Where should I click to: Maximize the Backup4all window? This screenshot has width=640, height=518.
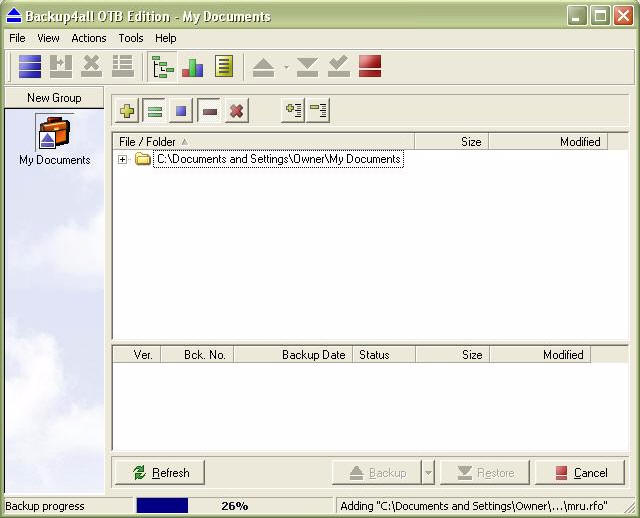[600, 16]
